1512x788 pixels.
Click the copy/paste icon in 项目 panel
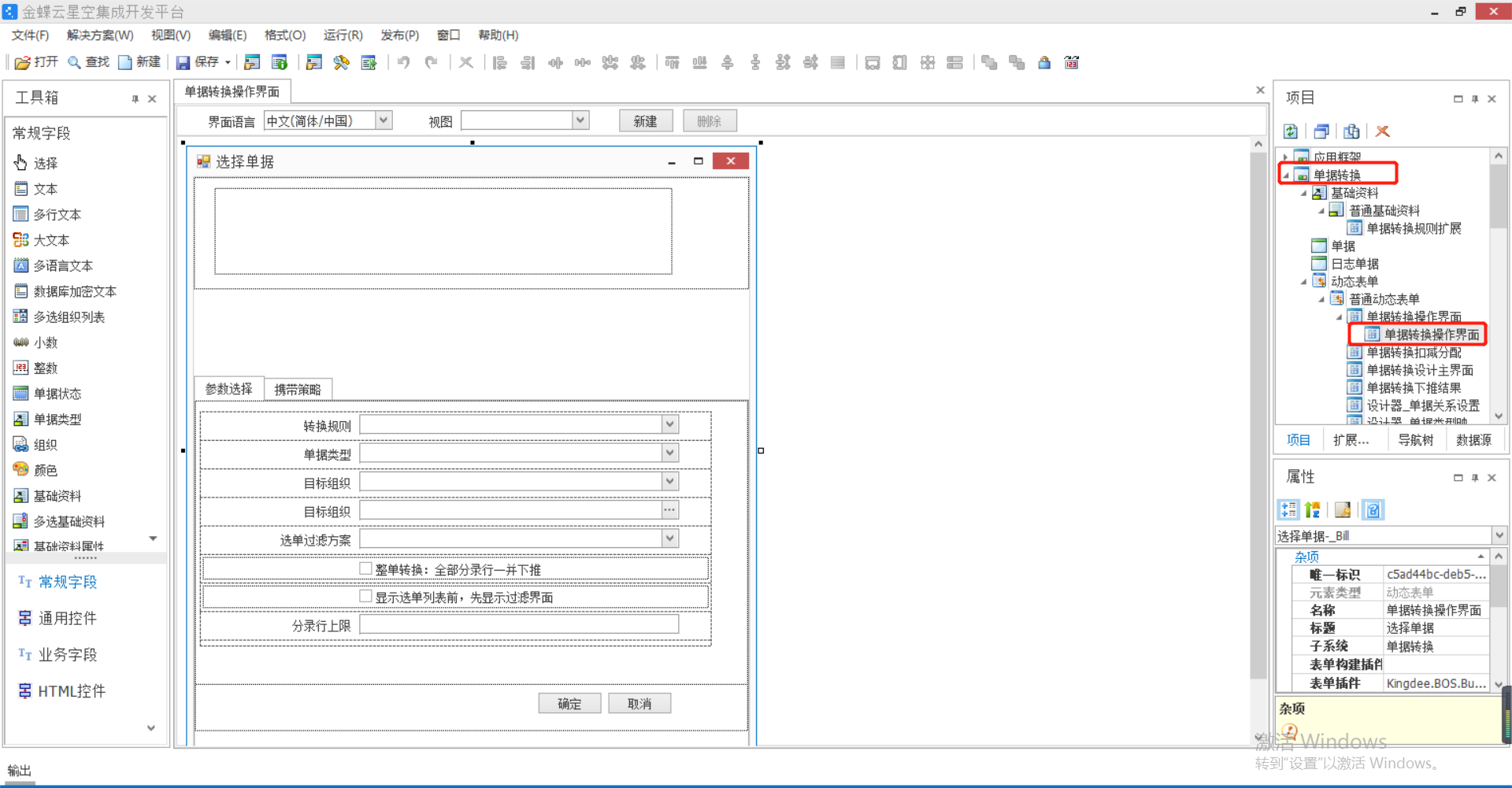click(1351, 131)
